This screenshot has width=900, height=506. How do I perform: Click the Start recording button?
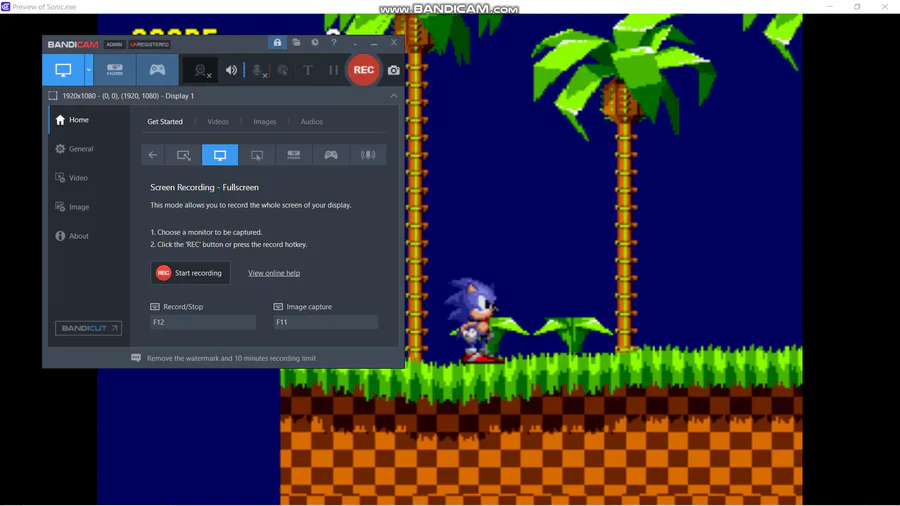click(190, 273)
